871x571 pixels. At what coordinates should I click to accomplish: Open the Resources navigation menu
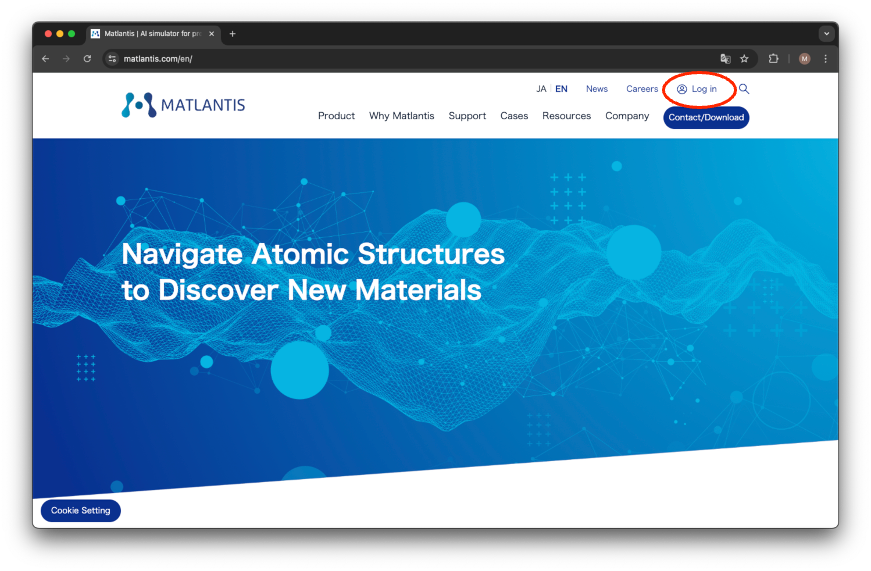click(566, 116)
